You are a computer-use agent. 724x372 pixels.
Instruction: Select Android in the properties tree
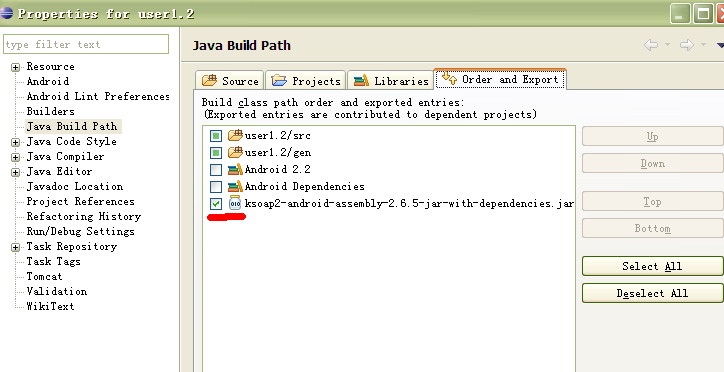48,82
